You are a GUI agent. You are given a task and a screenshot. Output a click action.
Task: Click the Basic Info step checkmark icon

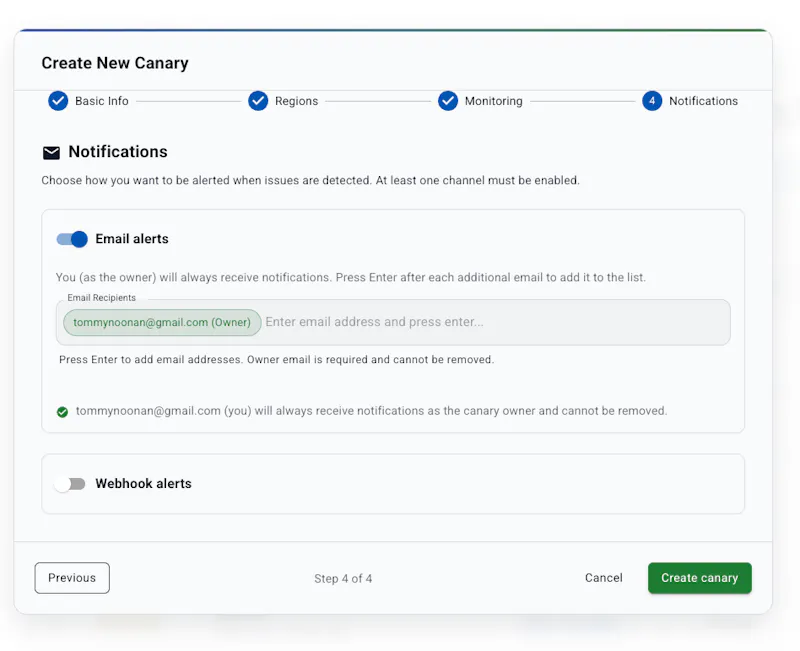[58, 101]
